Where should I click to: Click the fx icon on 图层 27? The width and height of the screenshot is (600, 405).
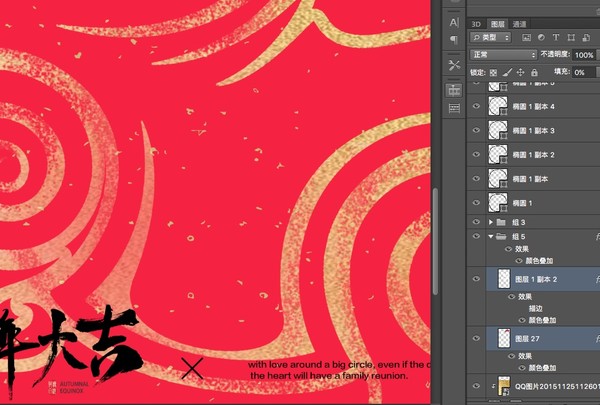click(x=597, y=339)
